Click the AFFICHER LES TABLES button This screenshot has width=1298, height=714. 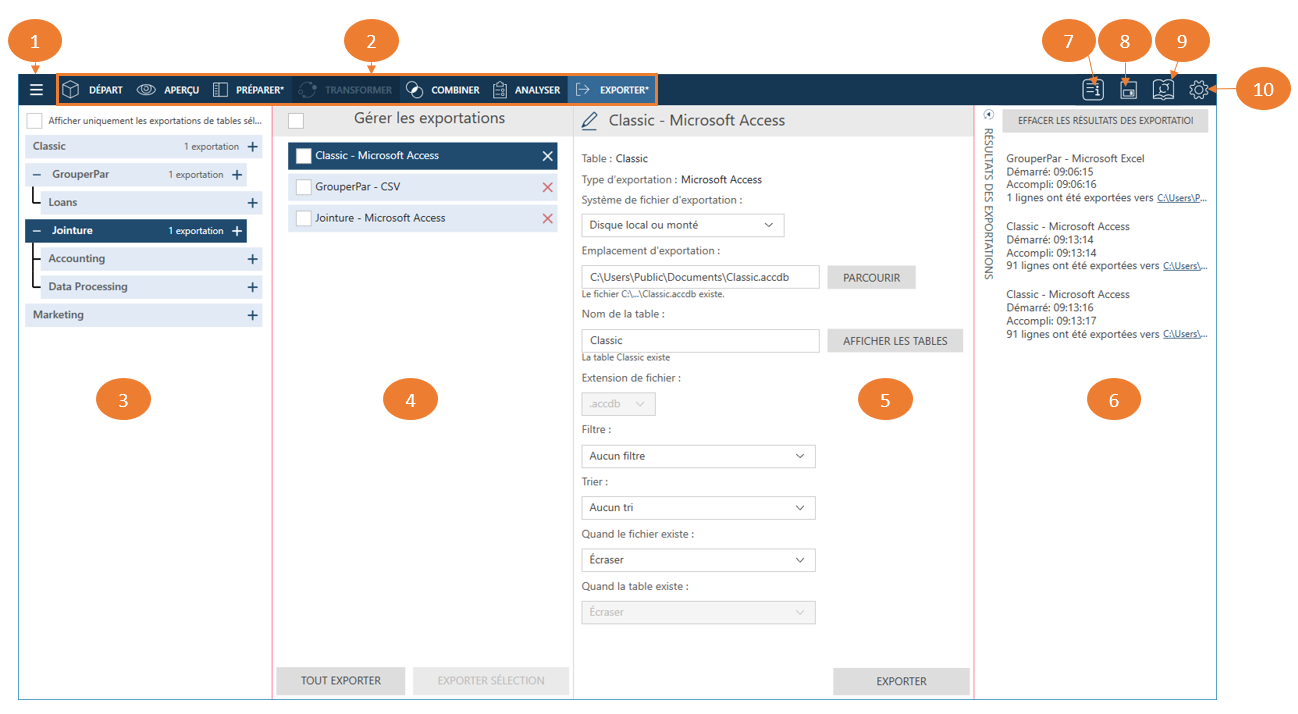895,341
